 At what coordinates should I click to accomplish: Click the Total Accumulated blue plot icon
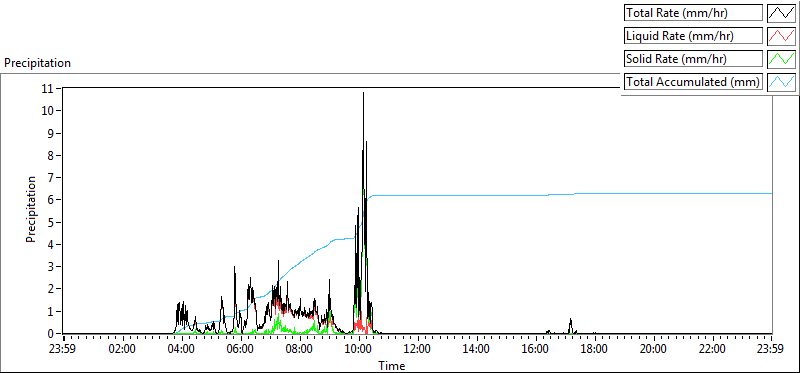coord(781,82)
